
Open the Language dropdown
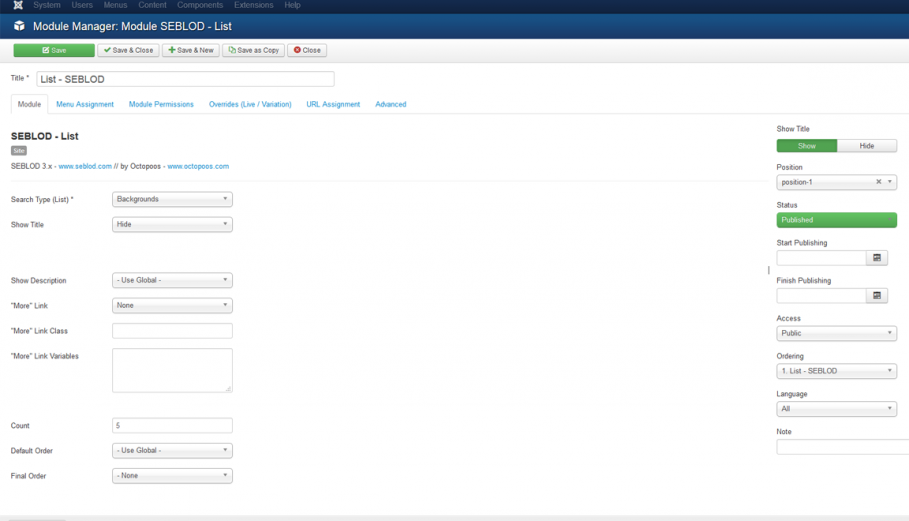pos(837,409)
